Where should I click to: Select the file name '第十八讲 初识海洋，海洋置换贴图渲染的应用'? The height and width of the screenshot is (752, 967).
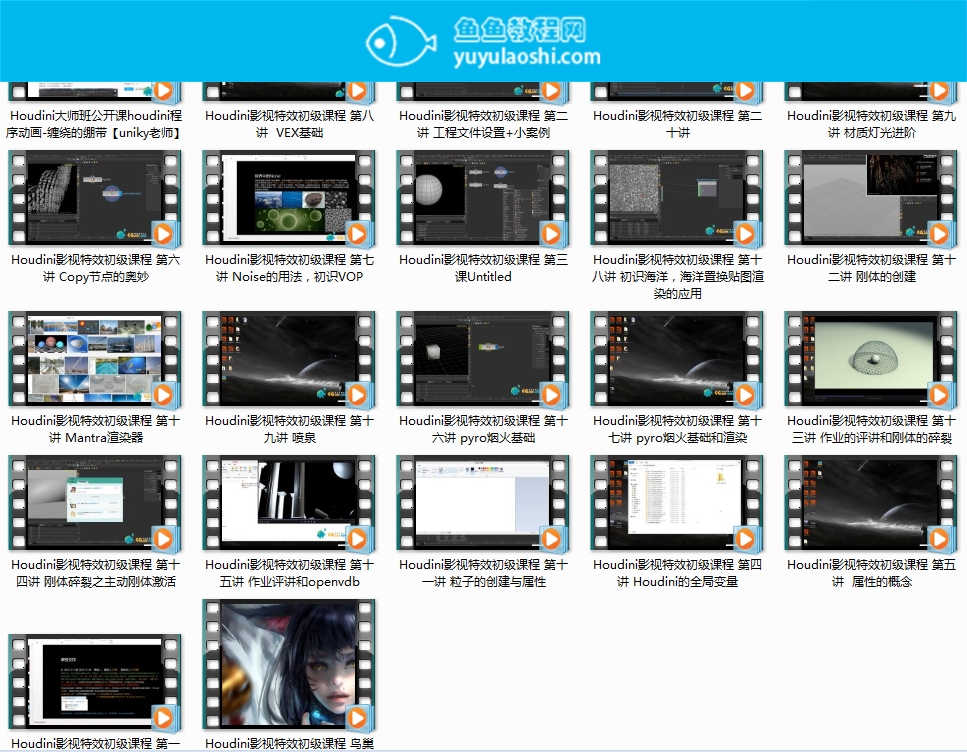point(677,276)
